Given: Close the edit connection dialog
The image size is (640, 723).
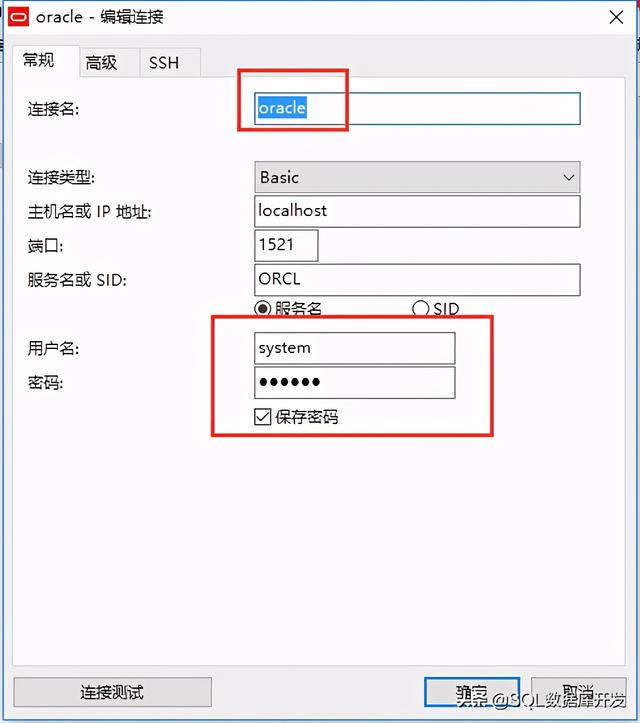Looking at the screenshot, I should point(616,18).
